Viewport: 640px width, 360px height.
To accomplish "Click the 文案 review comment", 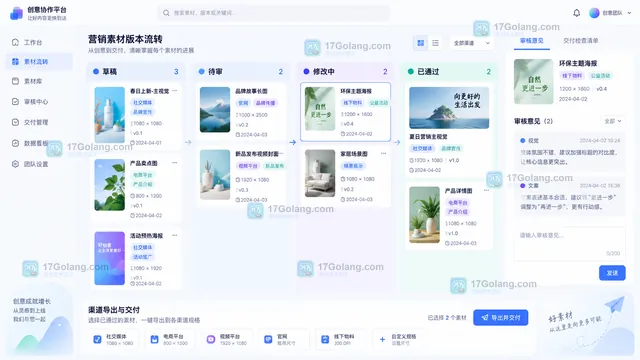I will point(570,196).
